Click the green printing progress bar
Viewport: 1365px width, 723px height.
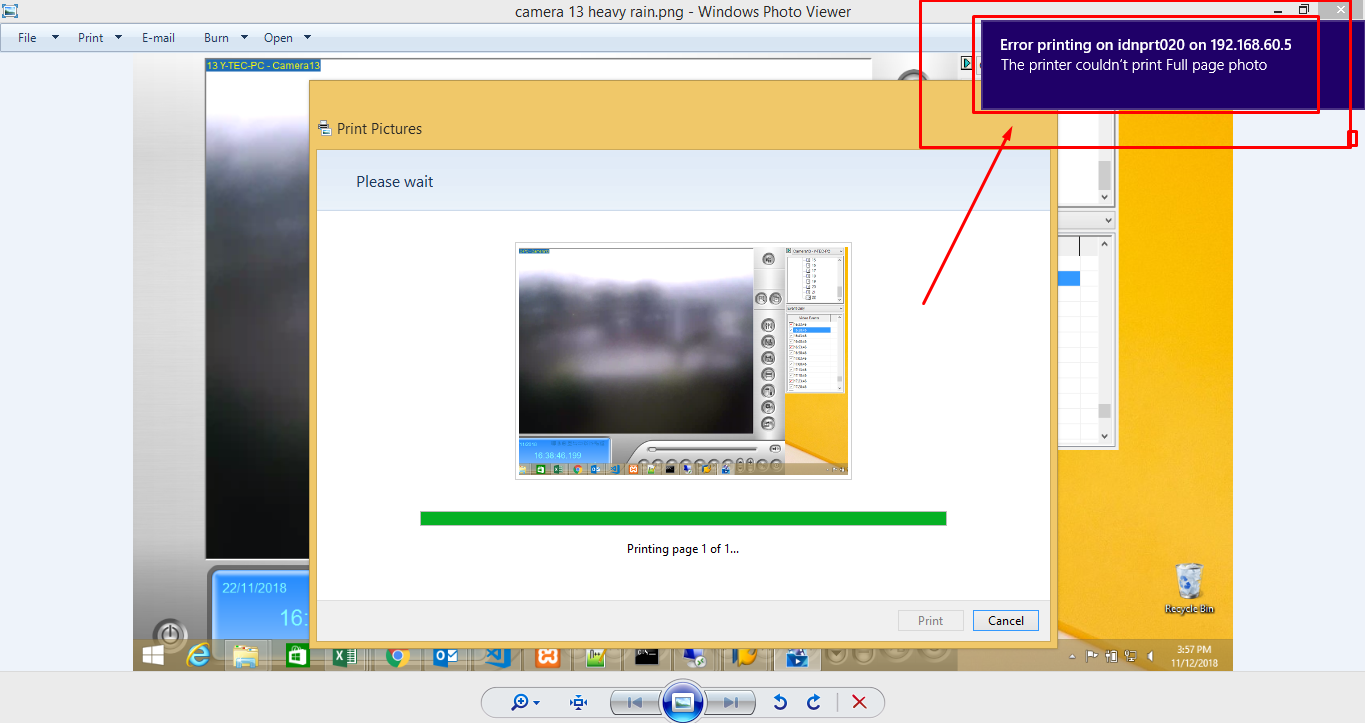pos(683,518)
